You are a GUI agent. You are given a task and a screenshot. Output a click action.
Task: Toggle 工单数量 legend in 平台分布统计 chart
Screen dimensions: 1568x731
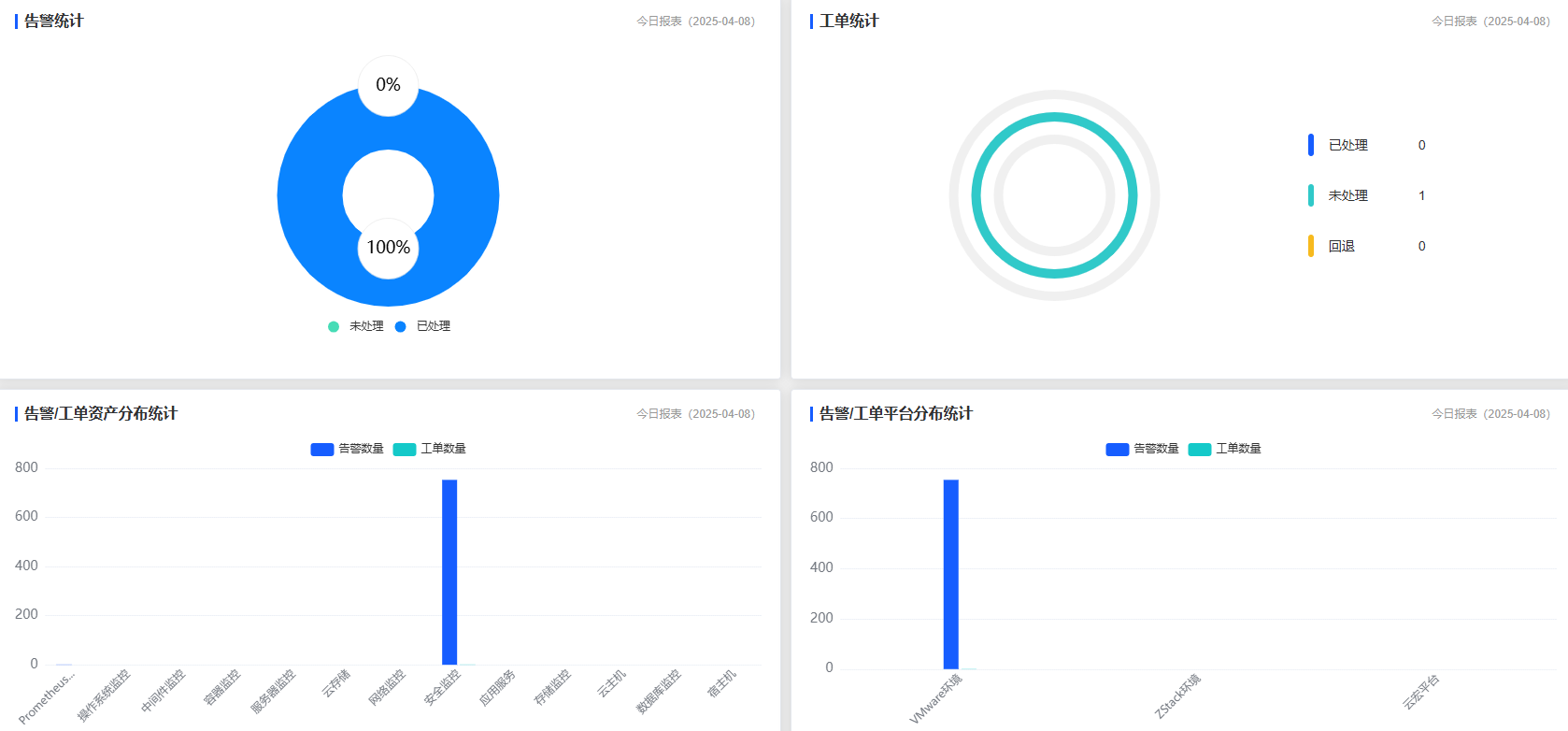click(x=1225, y=449)
